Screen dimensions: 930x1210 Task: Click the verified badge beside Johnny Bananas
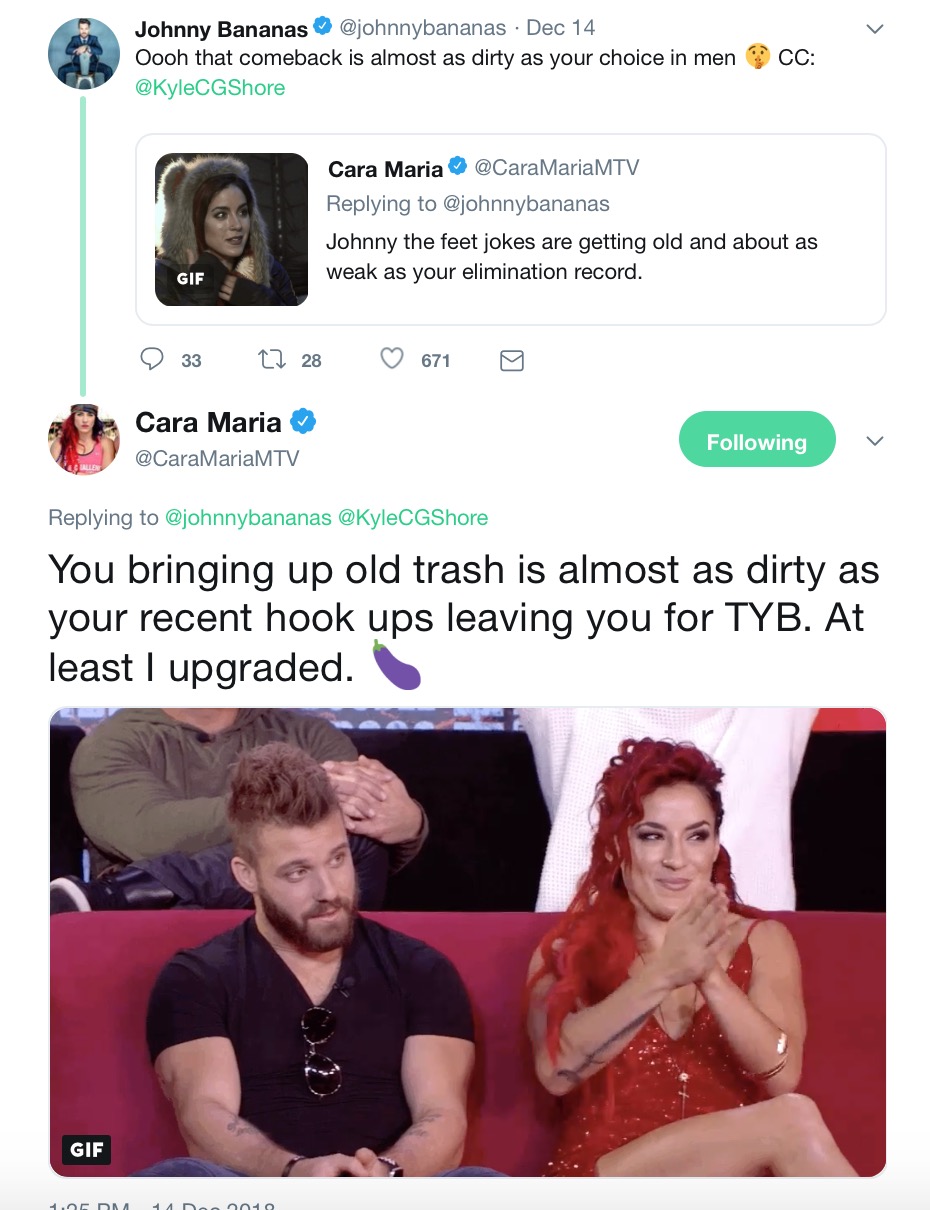tap(322, 28)
